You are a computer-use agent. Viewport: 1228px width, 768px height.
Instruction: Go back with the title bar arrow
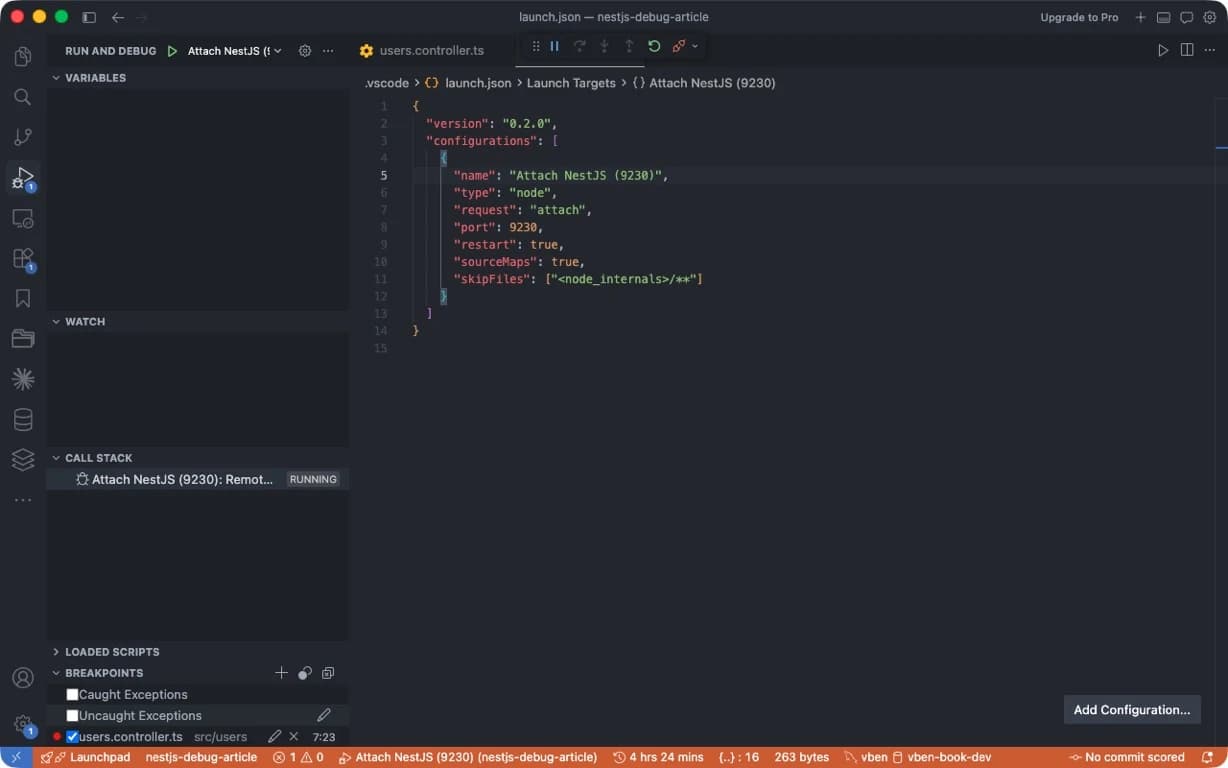[x=118, y=17]
